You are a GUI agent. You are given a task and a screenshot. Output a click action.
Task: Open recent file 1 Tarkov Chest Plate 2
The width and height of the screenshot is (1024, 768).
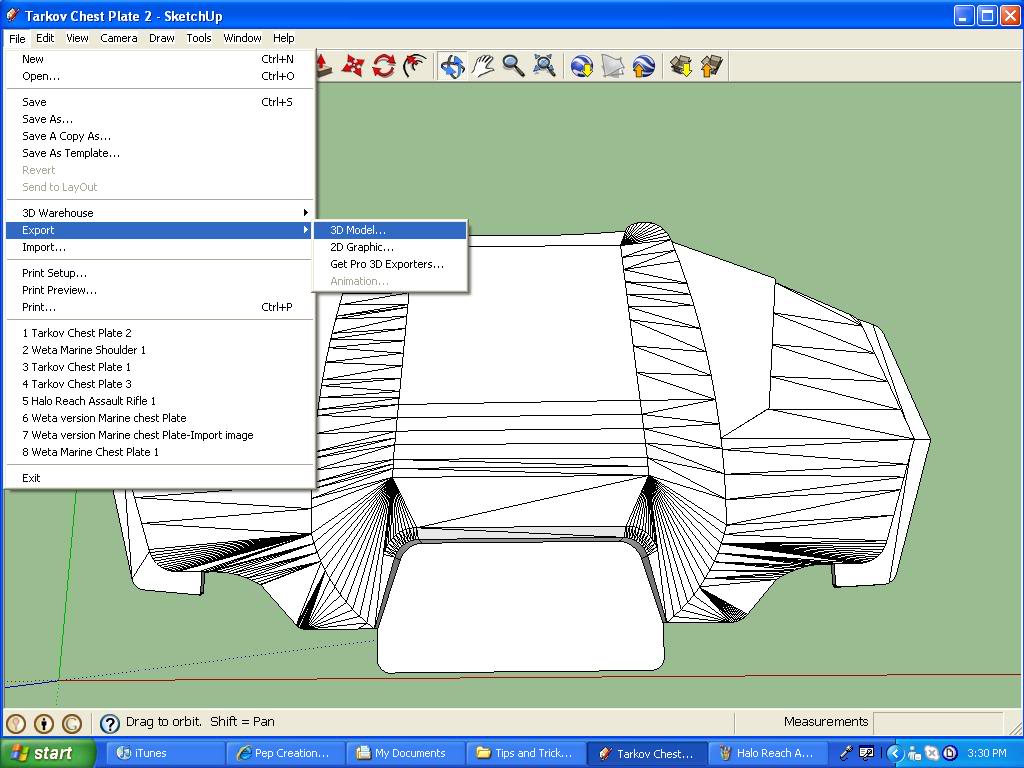pos(159,333)
